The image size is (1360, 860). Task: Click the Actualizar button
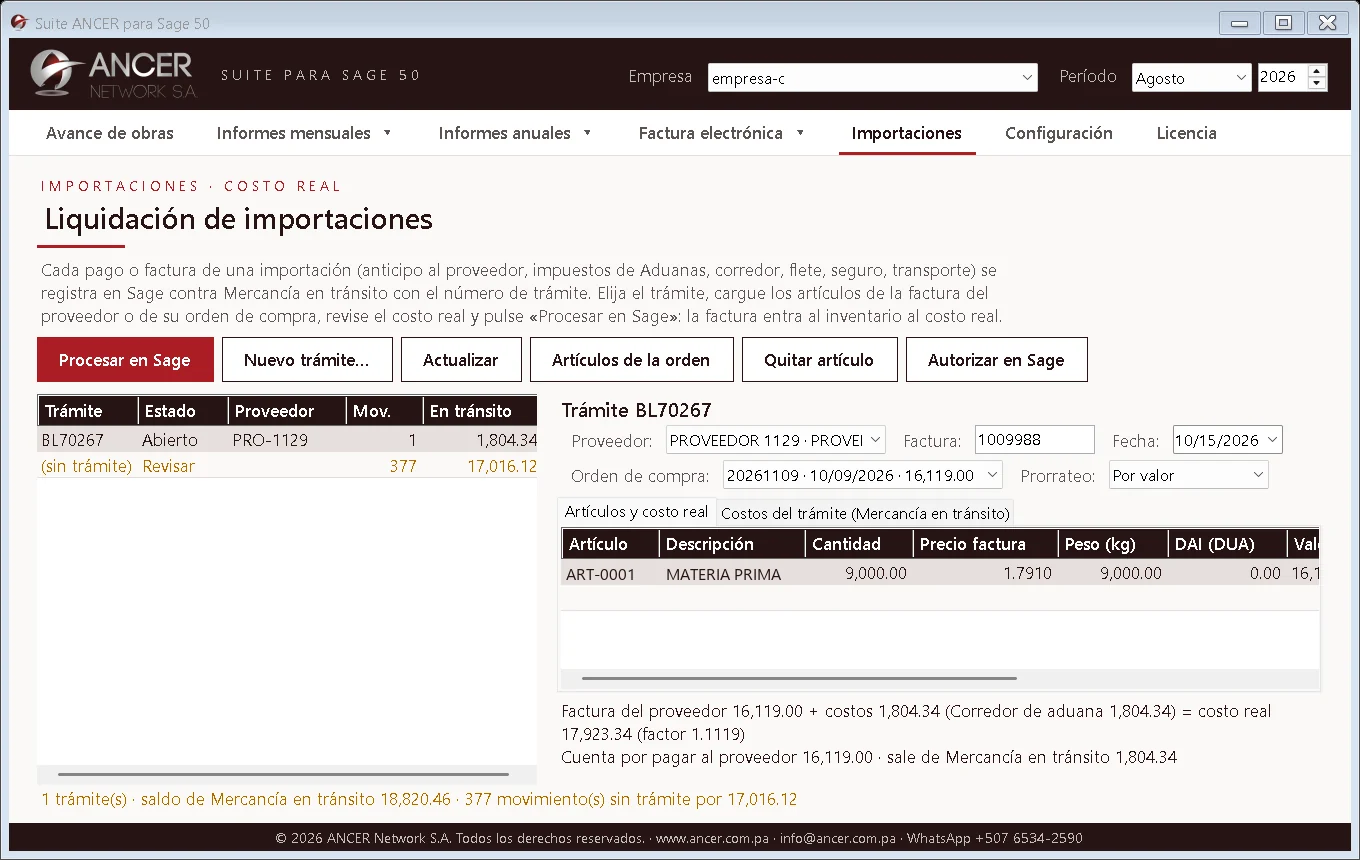click(x=461, y=360)
